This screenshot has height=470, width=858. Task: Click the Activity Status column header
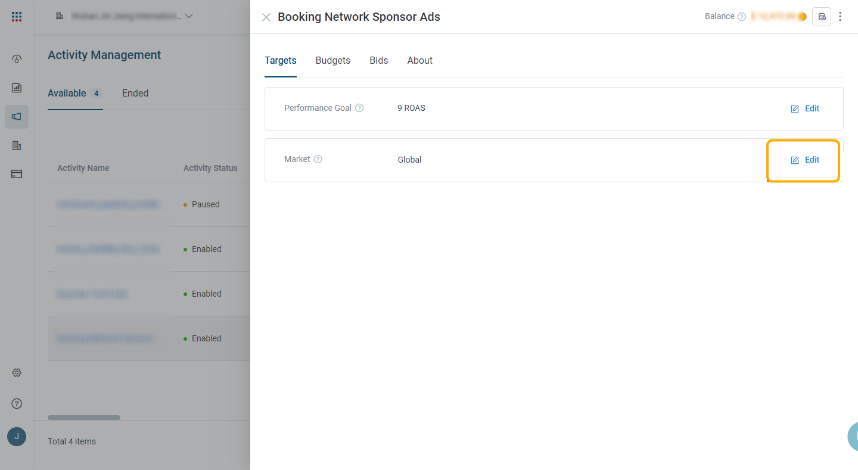click(210, 168)
